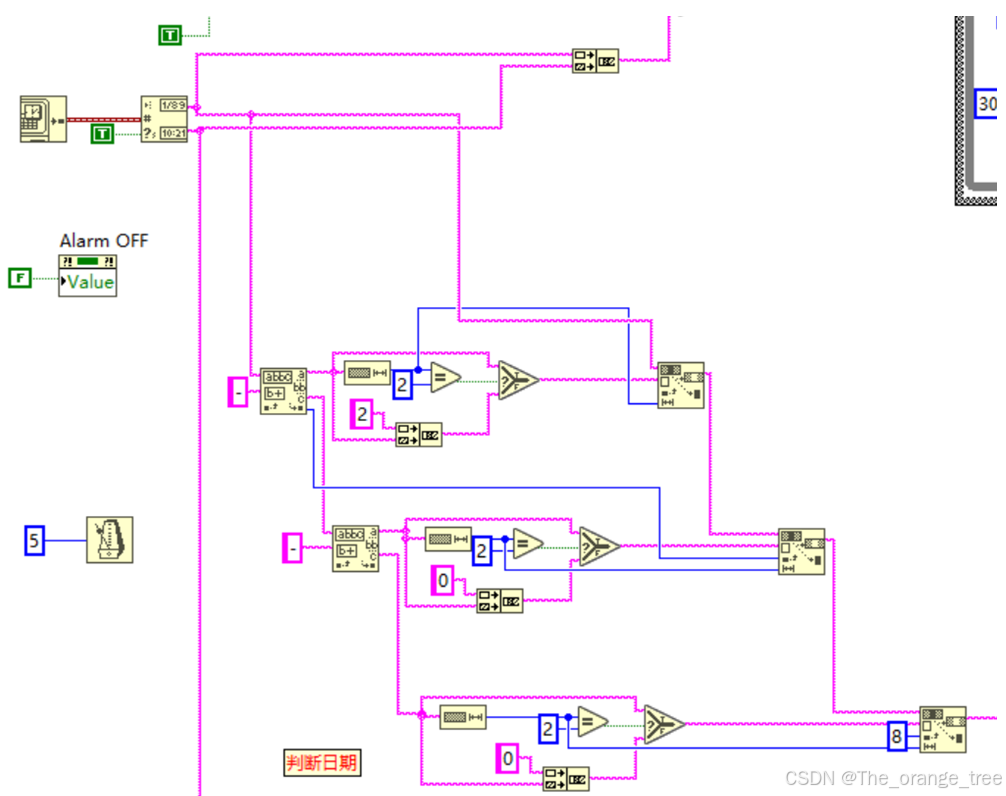
Task: Click the partially visible numeric constant 30
Action: coord(987,103)
